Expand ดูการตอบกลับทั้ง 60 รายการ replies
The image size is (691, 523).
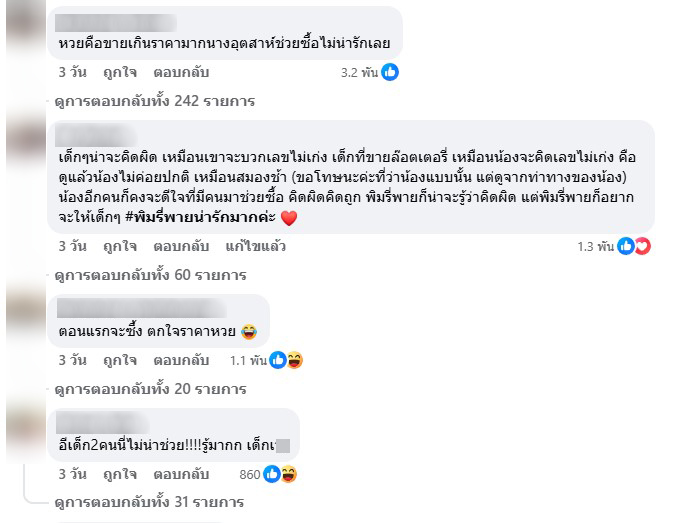[x=150, y=275]
